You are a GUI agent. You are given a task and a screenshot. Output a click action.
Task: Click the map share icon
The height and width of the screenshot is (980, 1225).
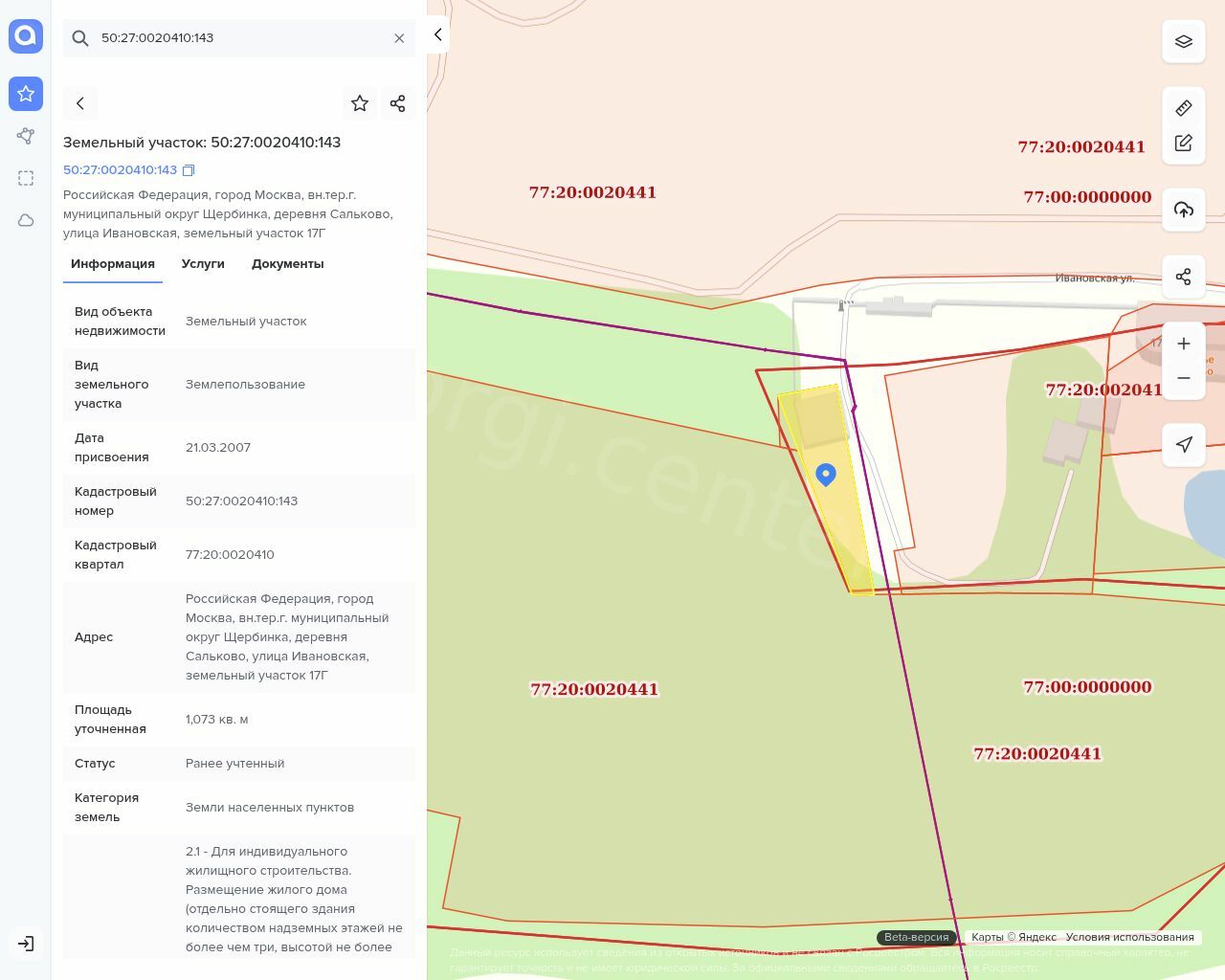(x=1183, y=277)
